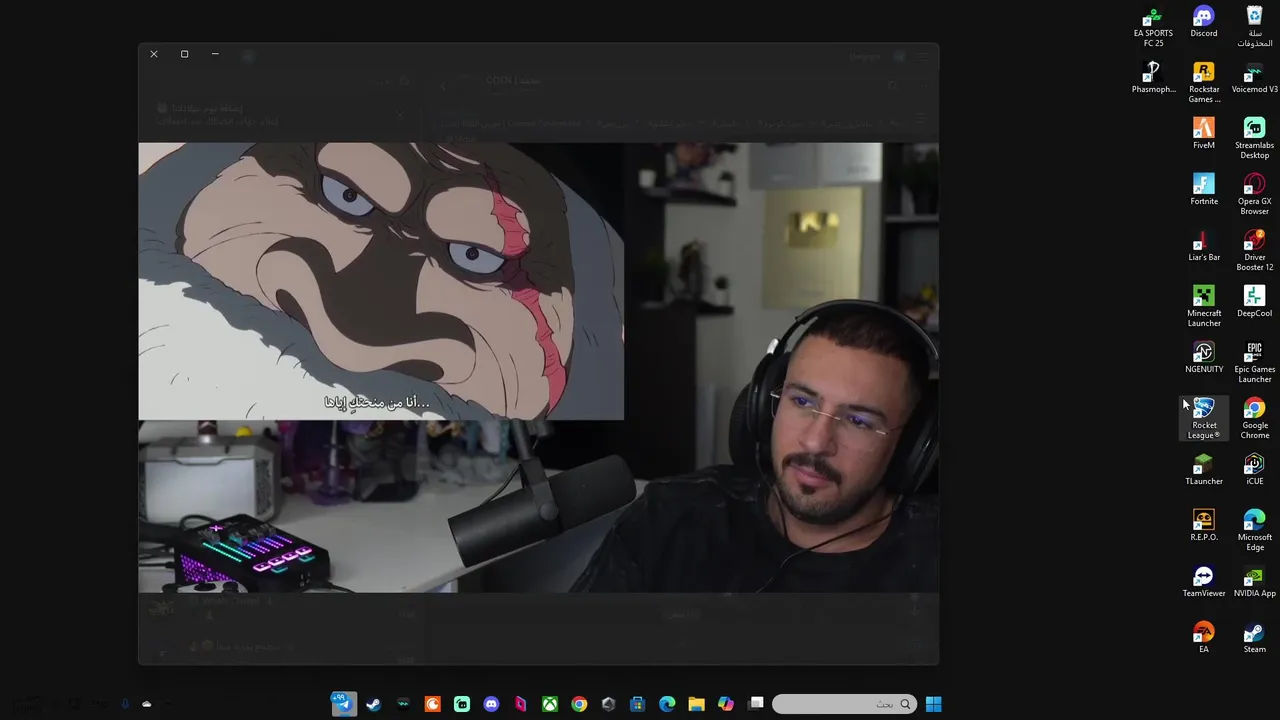Click the microphone icon in the system tray

(125, 704)
